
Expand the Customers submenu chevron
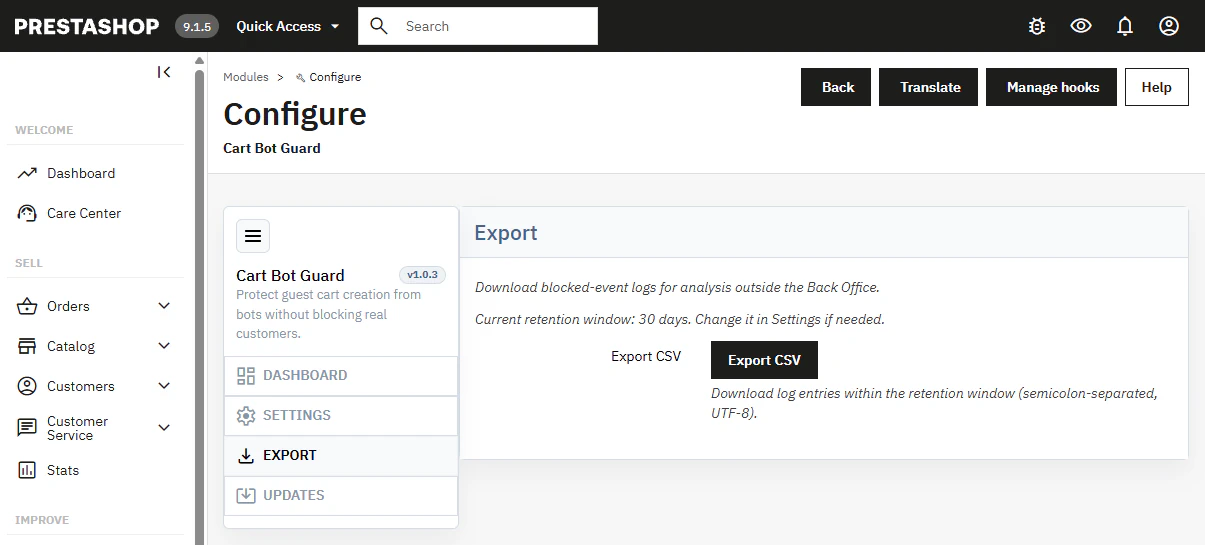(x=165, y=386)
